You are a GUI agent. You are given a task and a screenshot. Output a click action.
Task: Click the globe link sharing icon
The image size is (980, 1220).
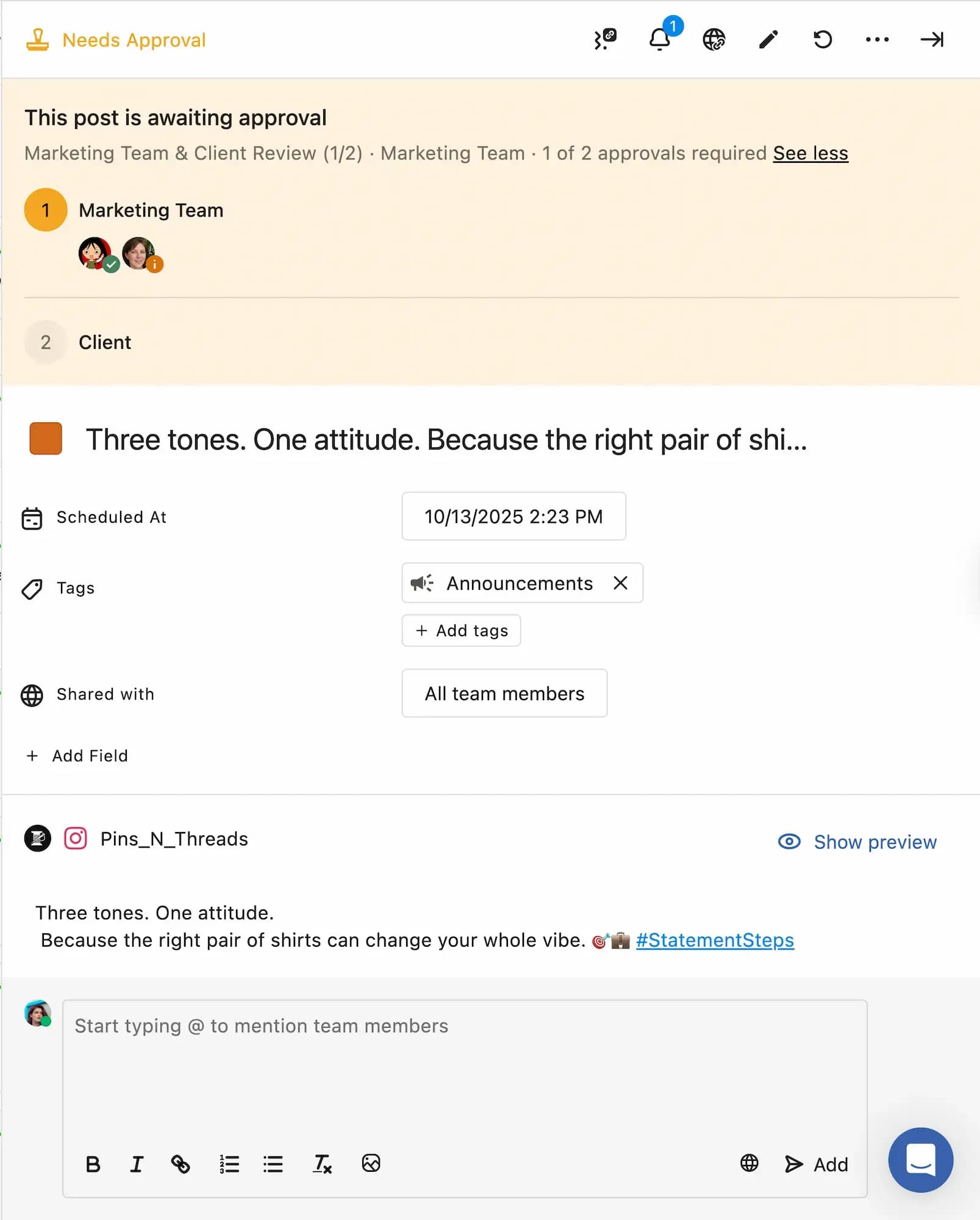[x=714, y=40]
